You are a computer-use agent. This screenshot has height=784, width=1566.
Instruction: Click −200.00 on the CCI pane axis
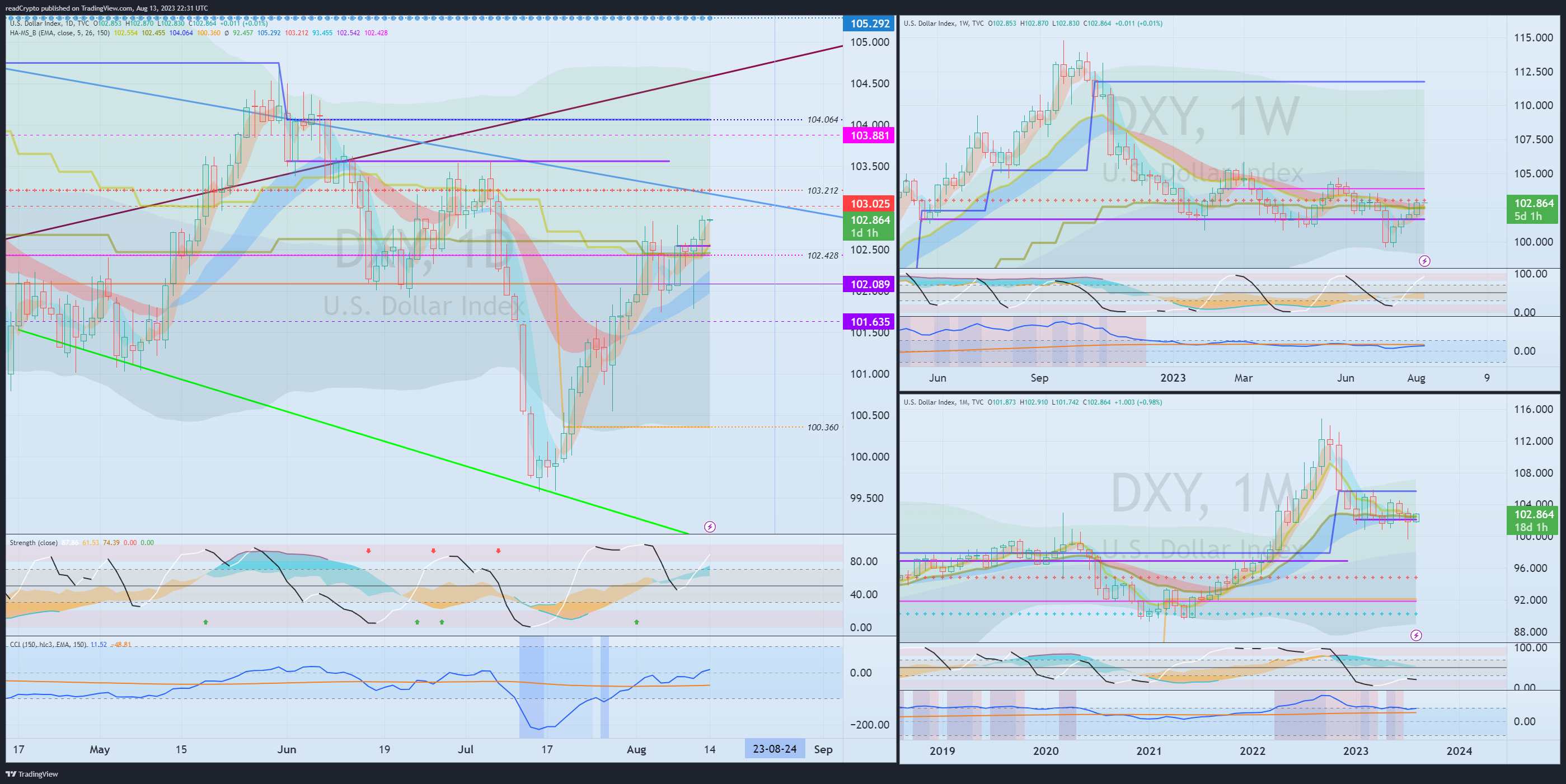click(869, 725)
